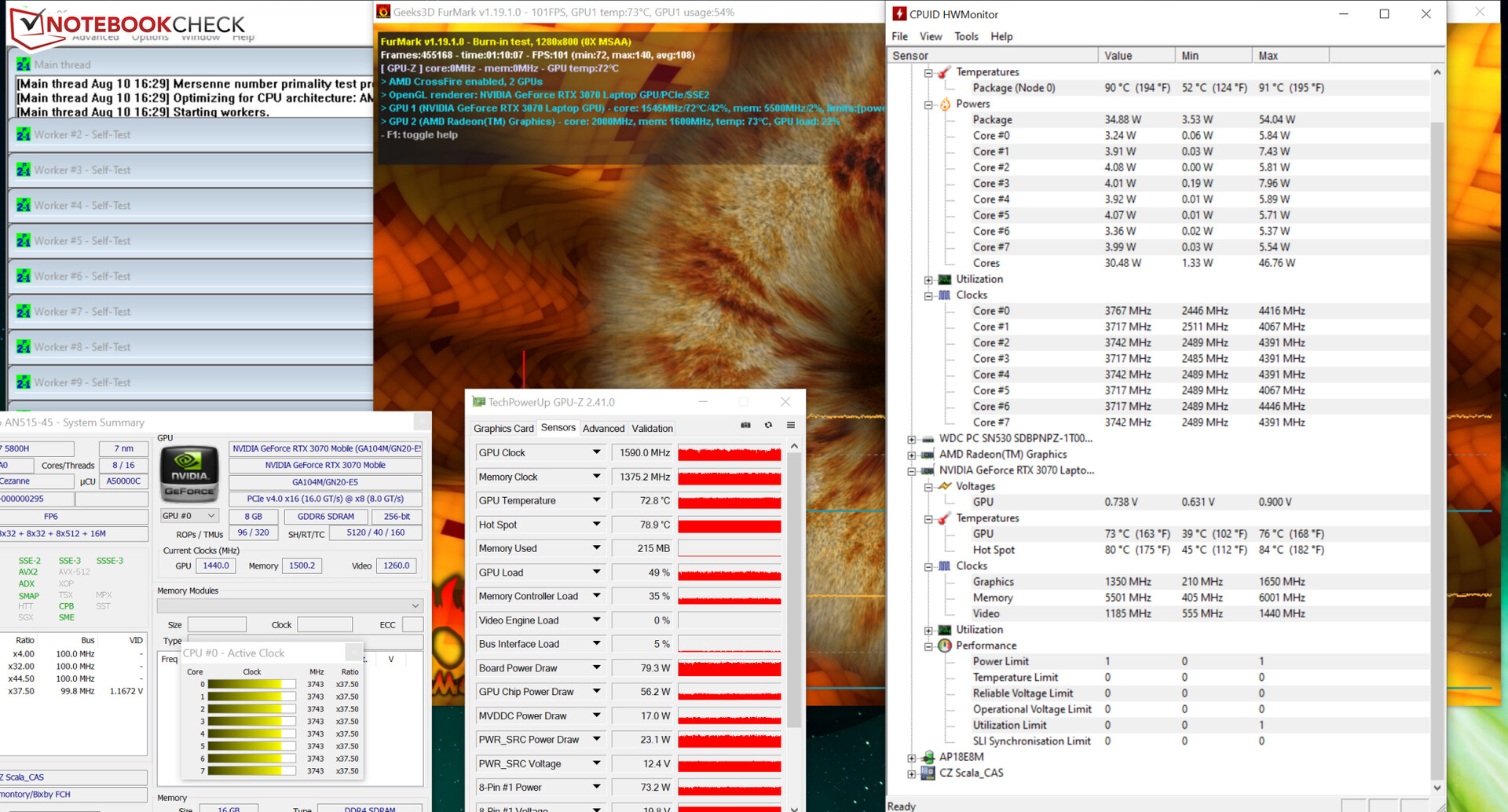This screenshot has height=812, width=1508.
Task: Take a GPU-Z screenshot with the camera icon
Action: (745, 426)
